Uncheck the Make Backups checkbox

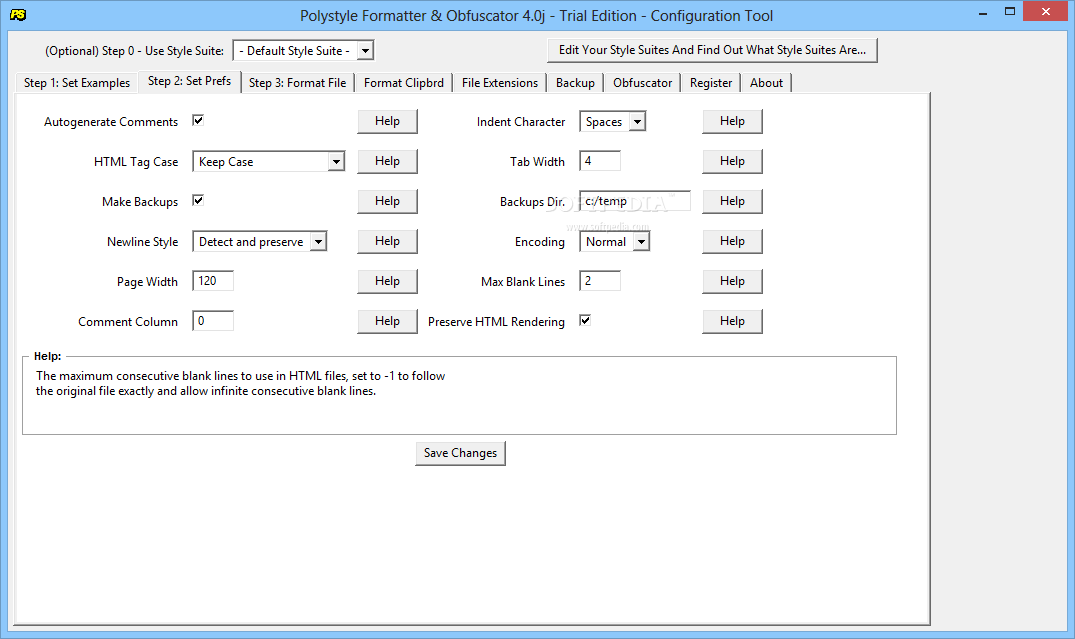pyautogui.click(x=198, y=201)
